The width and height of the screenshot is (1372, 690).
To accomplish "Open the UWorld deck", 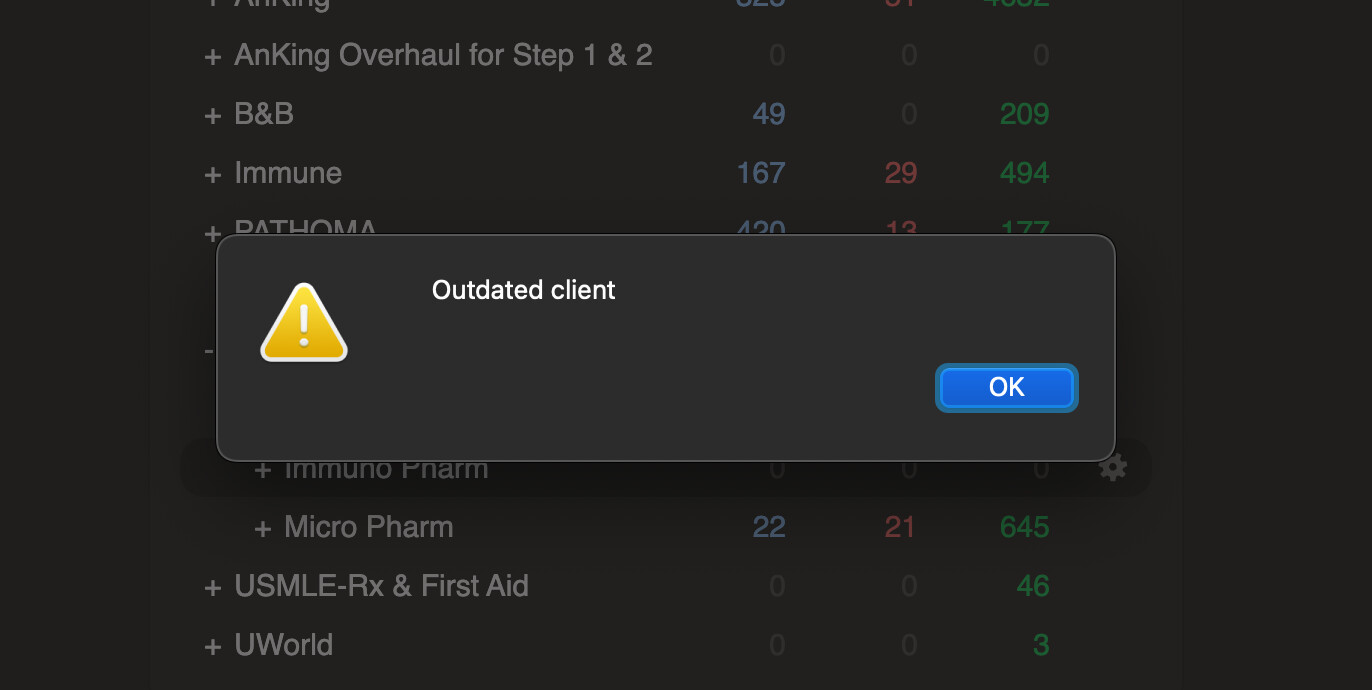I will (x=284, y=645).
